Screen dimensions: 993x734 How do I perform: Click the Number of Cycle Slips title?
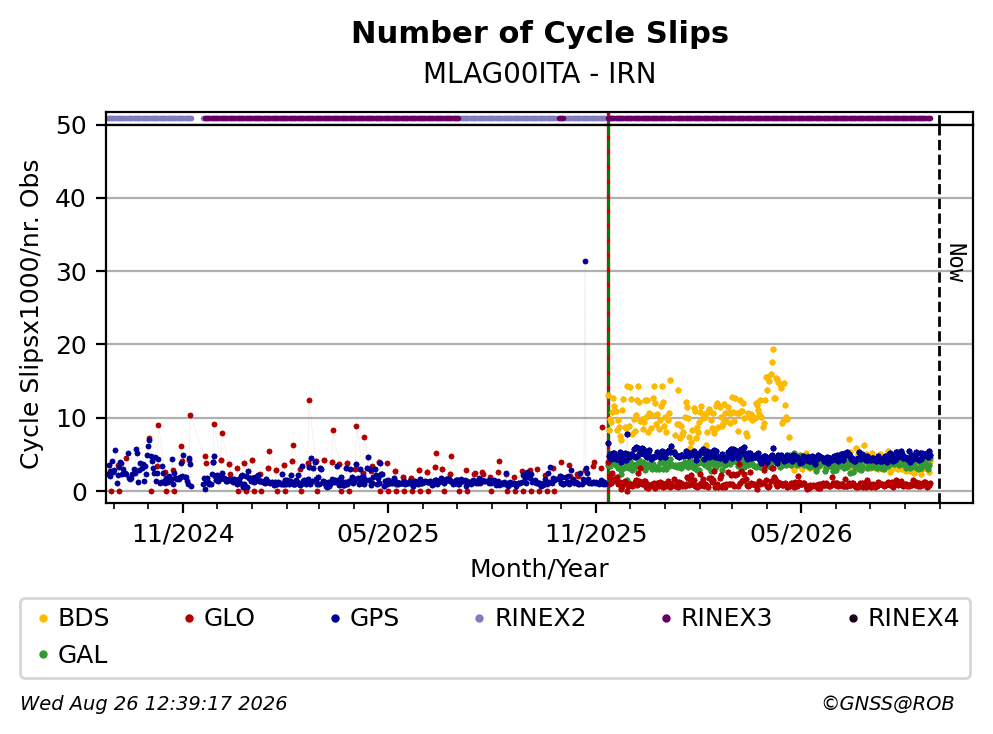point(540,33)
